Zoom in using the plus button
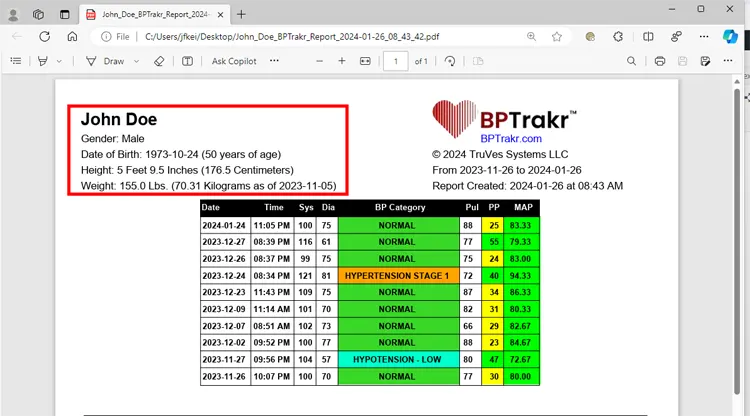Viewport: 750px width, 416px height. pos(342,61)
